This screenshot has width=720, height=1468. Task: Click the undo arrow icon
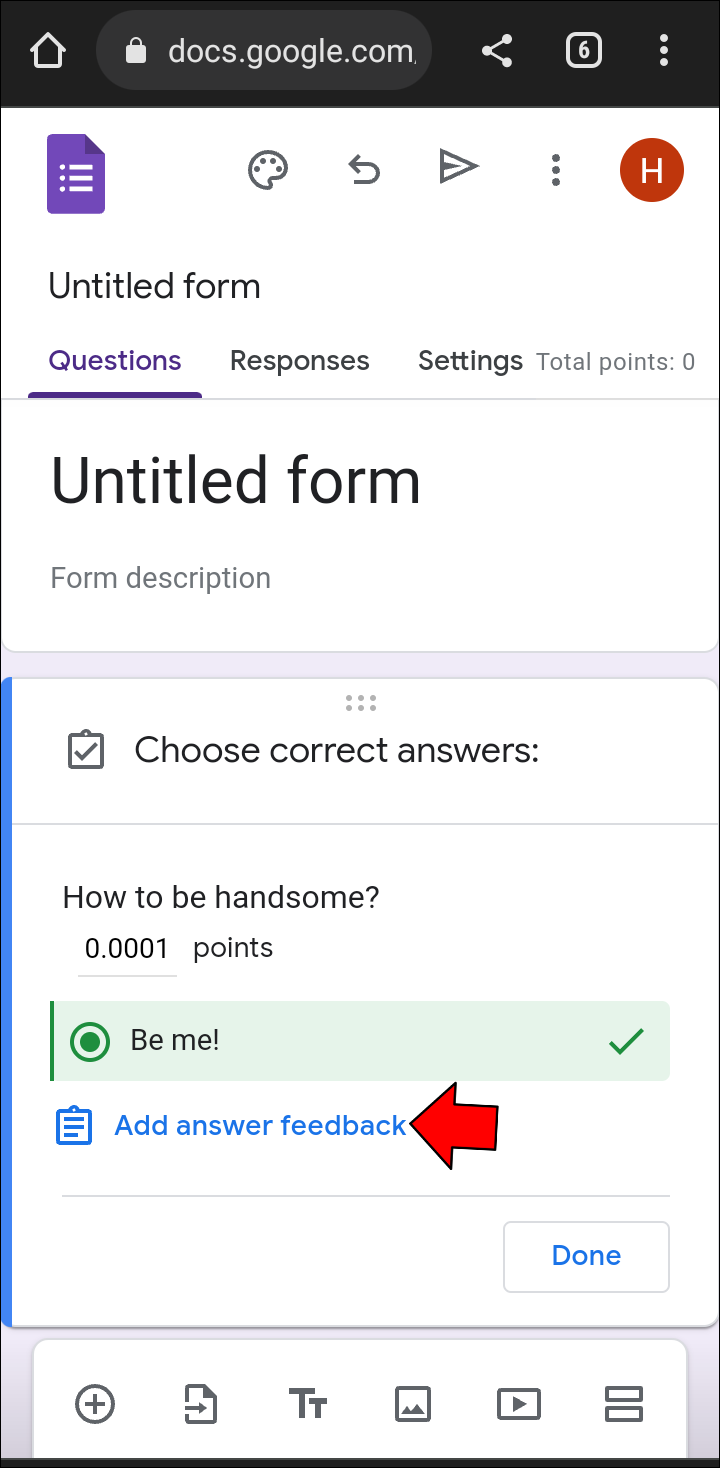(364, 170)
